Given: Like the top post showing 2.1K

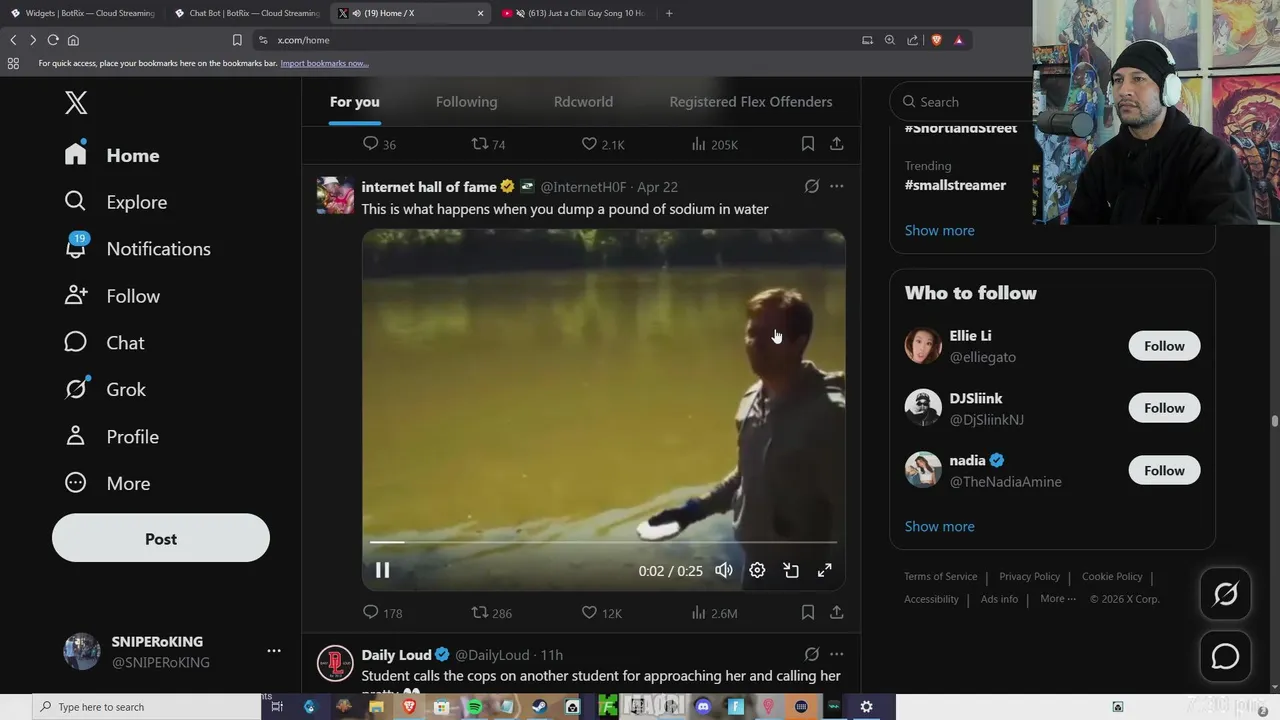Looking at the screenshot, I should coord(603,144).
